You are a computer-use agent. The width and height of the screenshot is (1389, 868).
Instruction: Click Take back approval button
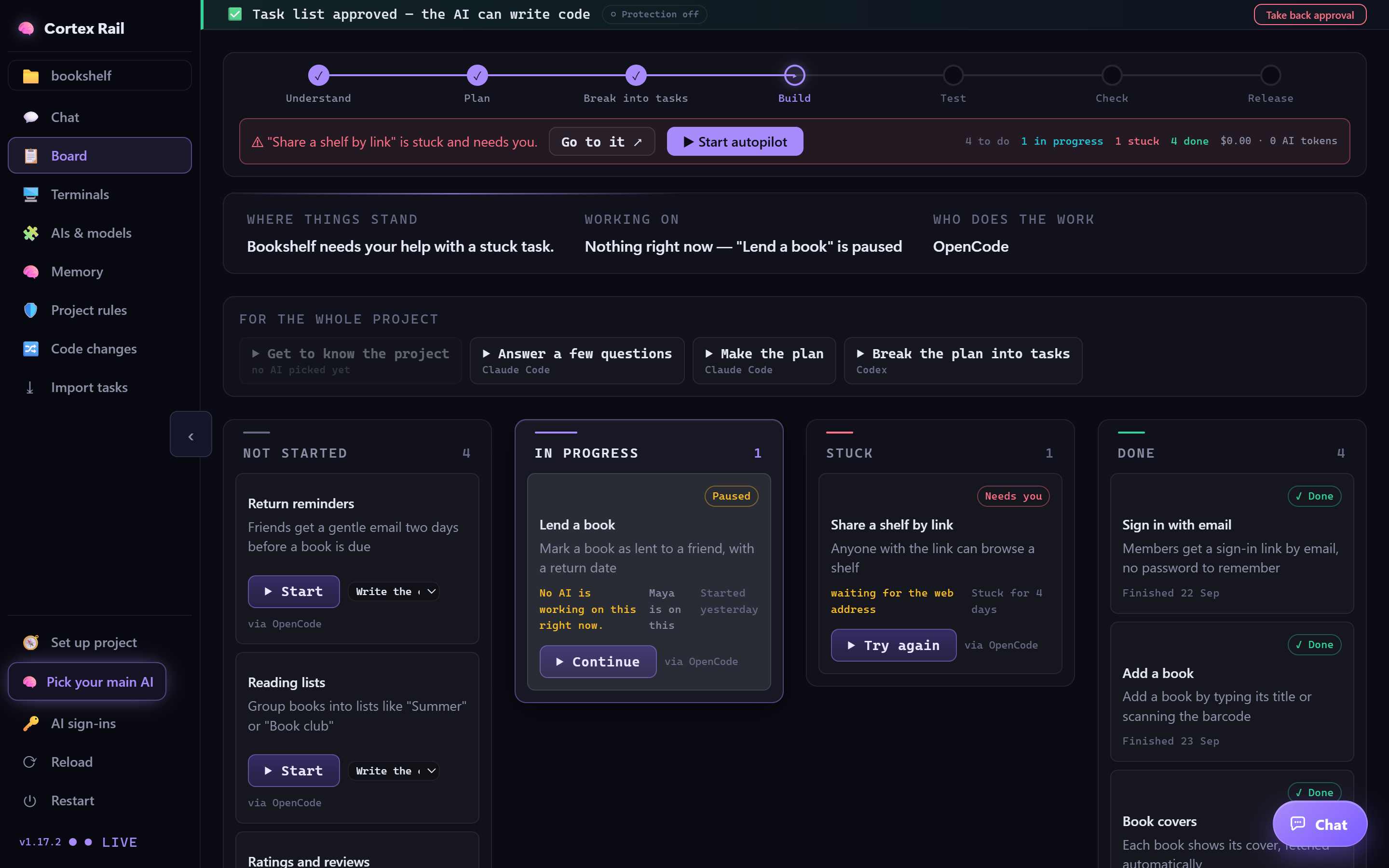pos(1310,15)
